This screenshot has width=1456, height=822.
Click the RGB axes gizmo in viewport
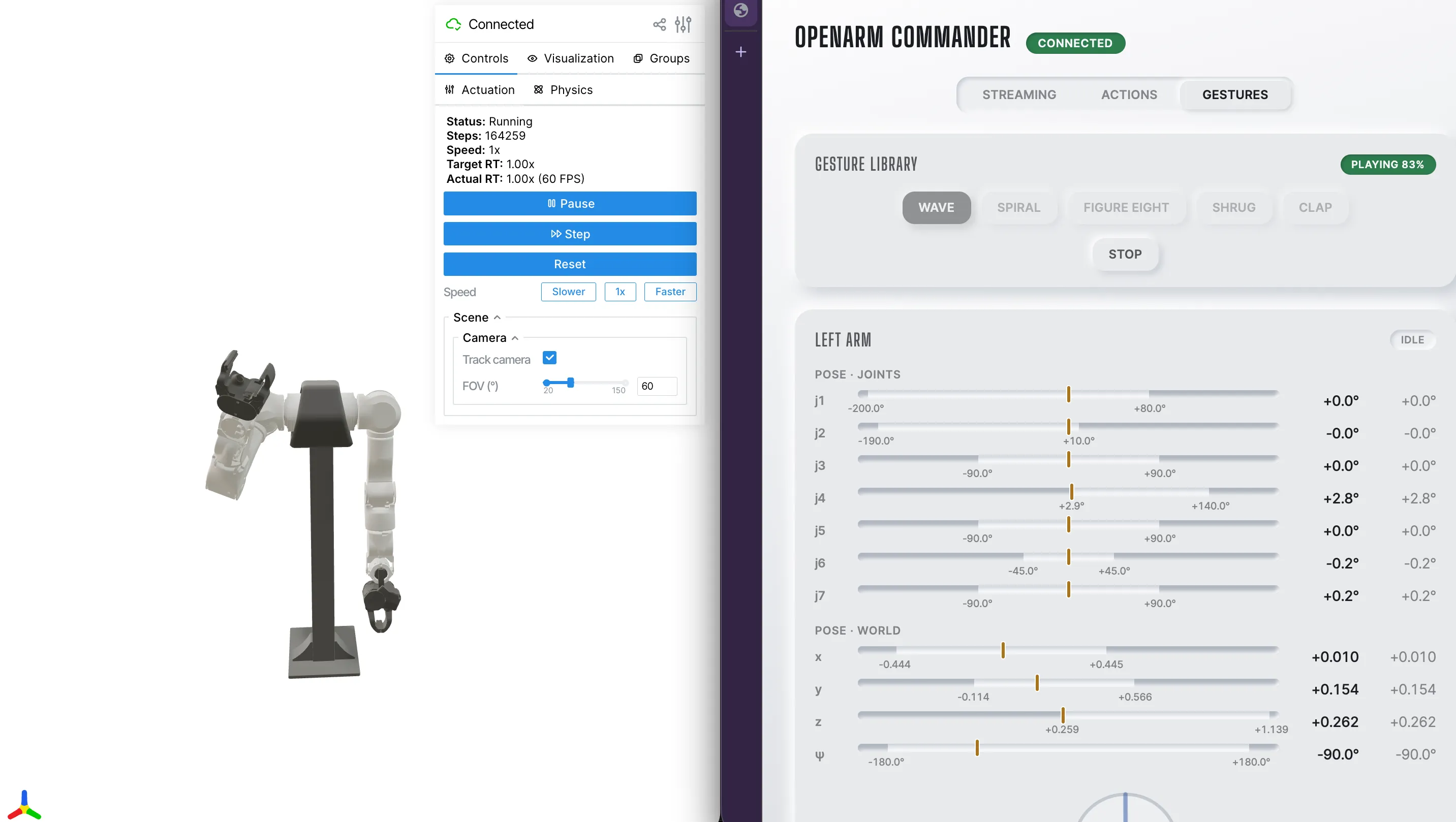[x=24, y=805]
